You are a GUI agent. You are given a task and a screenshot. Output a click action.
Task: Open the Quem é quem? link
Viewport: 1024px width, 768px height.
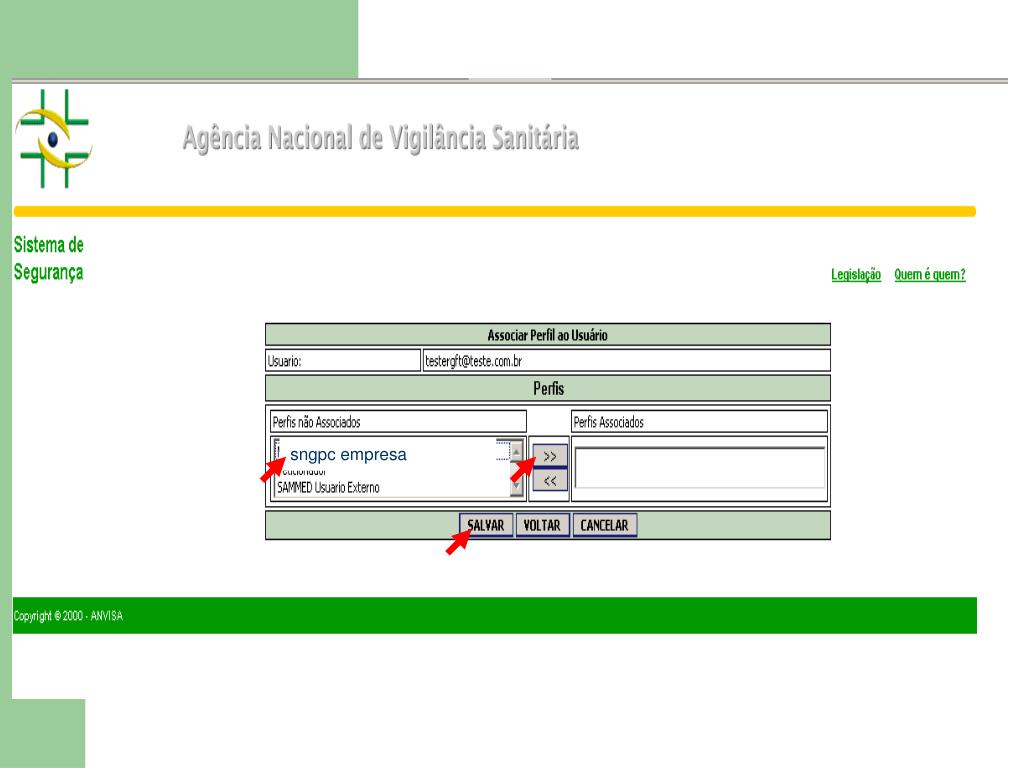(x=929, y=274)
